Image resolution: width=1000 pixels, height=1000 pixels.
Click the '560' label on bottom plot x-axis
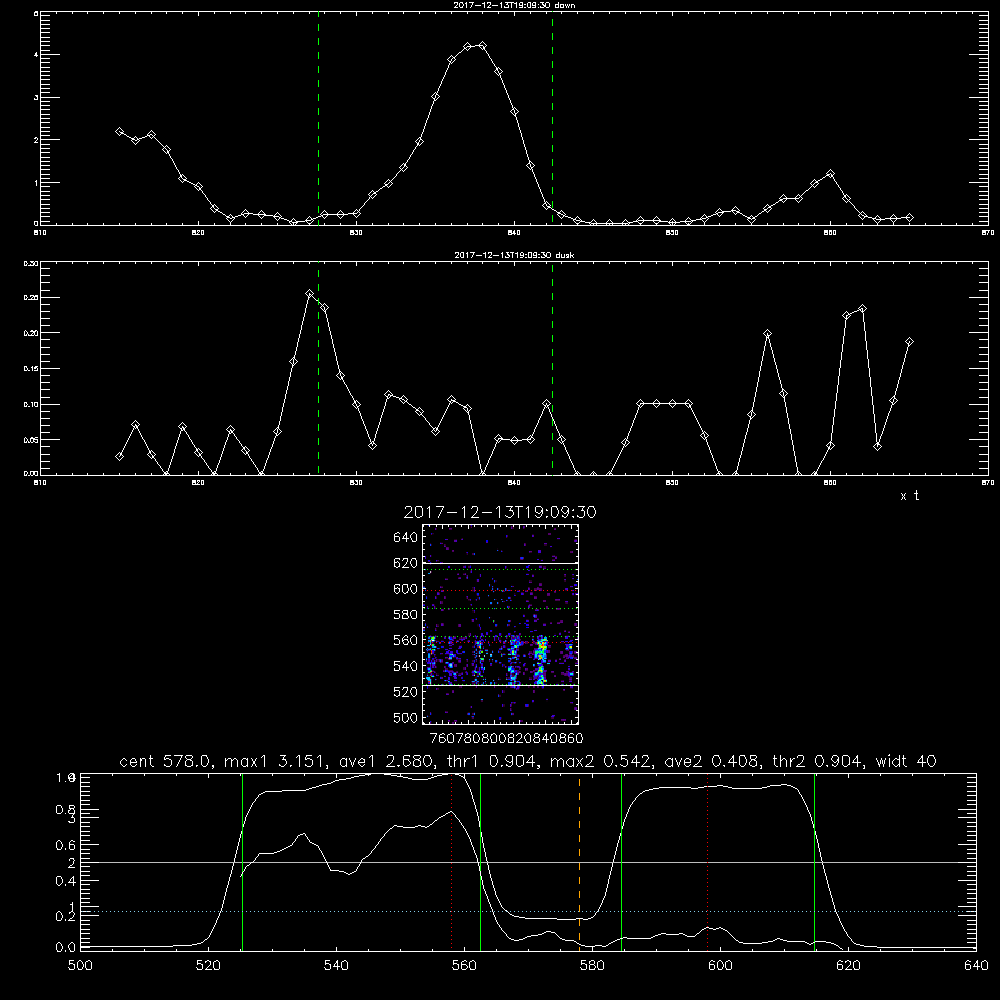click(464, 966)
